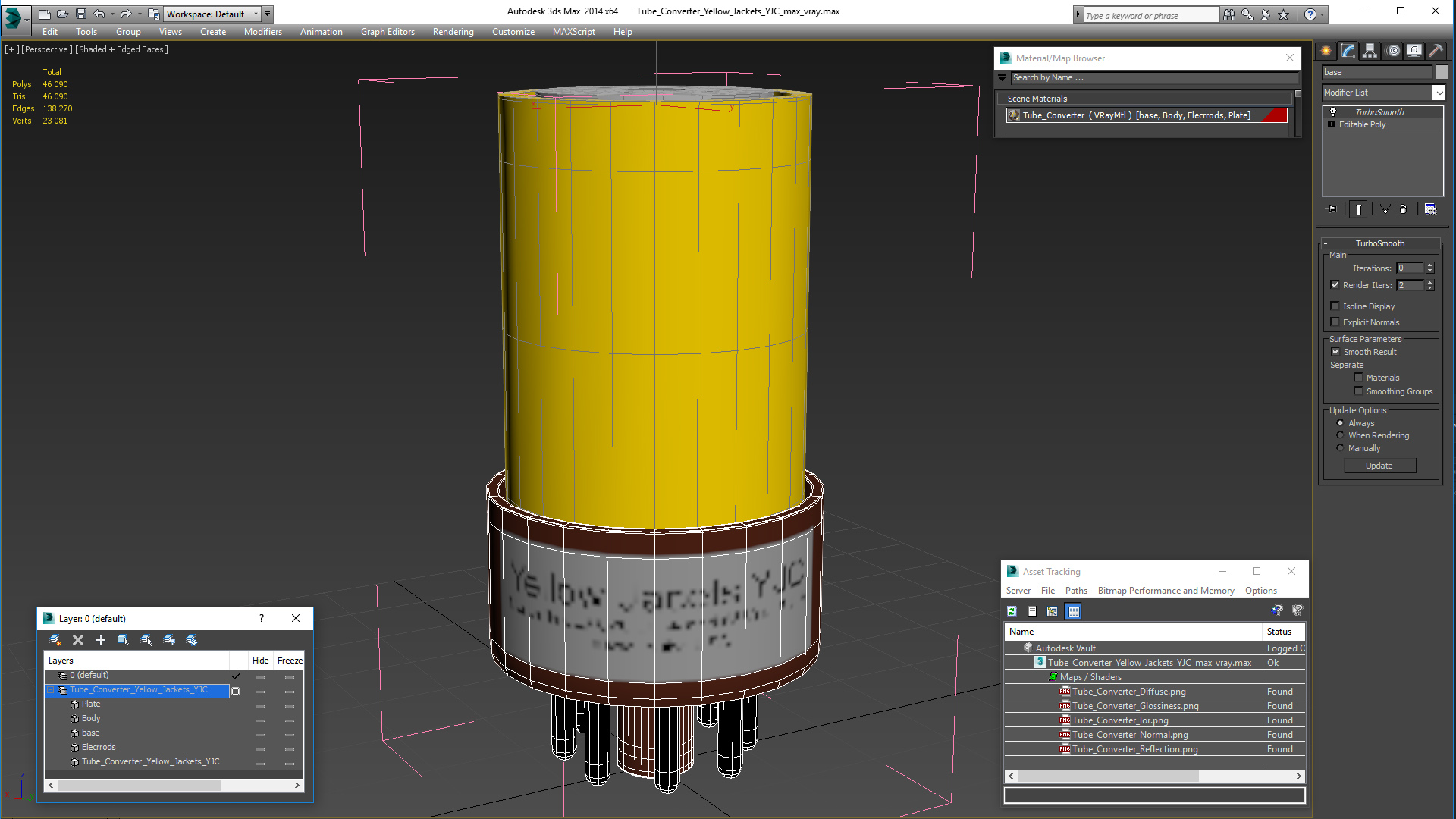The height and width of the screenshot is (819, 1456).
Task: Enable Explicit Normals checkbox
Action: pos(1335,322)
